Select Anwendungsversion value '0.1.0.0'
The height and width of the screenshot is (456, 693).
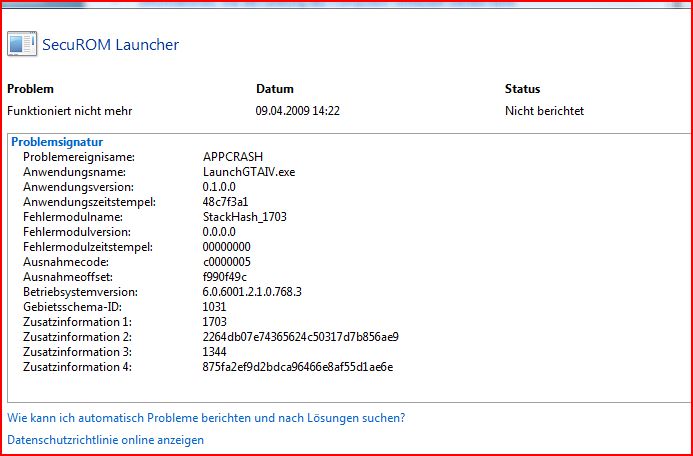pyautogui.click(x=219, y=187)
